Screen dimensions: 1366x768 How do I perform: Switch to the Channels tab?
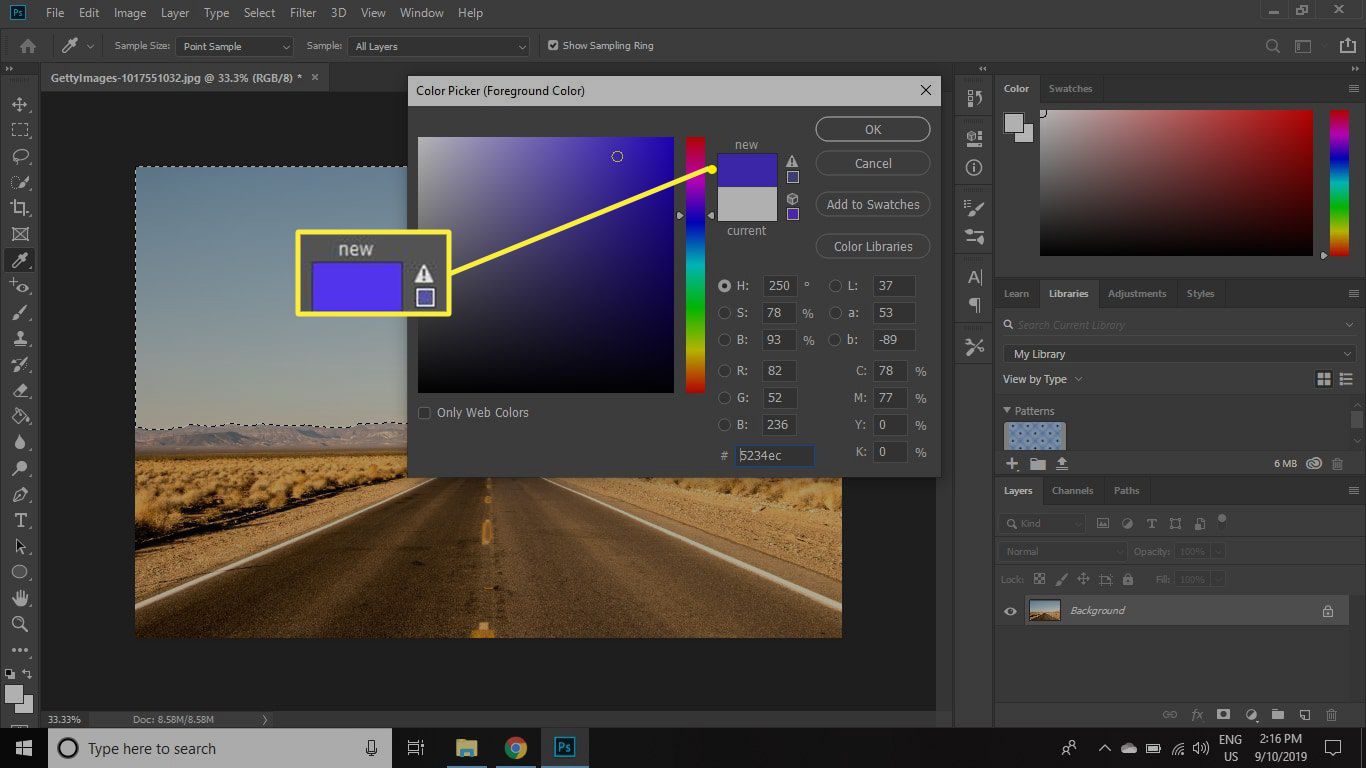[1072, 491]
